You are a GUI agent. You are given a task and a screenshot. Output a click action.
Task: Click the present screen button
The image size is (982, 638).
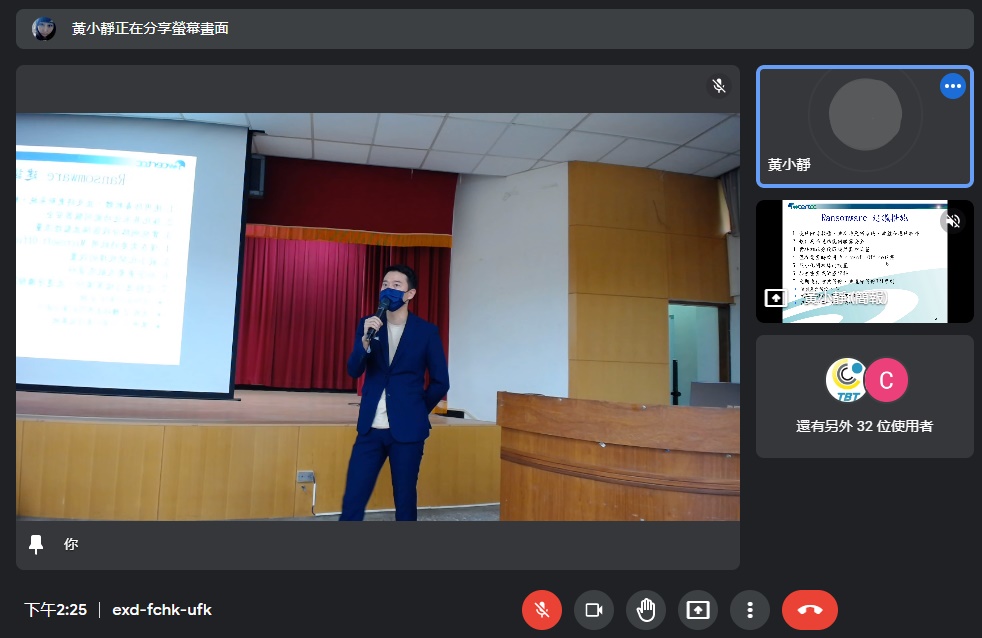[698, 610]
